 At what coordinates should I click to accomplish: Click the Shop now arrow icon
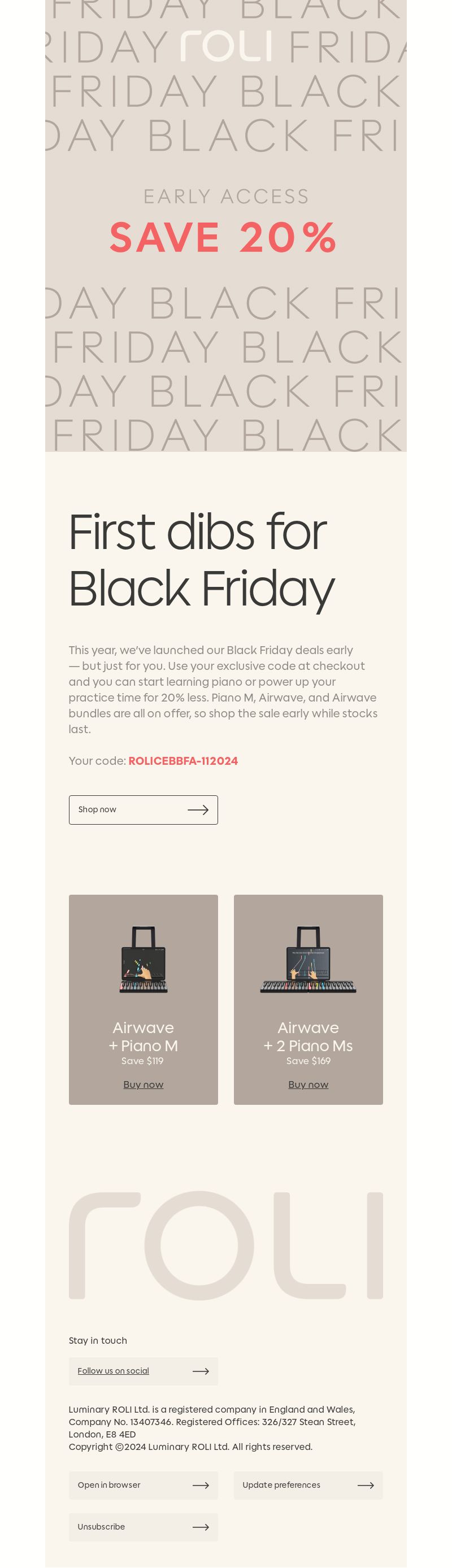tap(198, 809)
